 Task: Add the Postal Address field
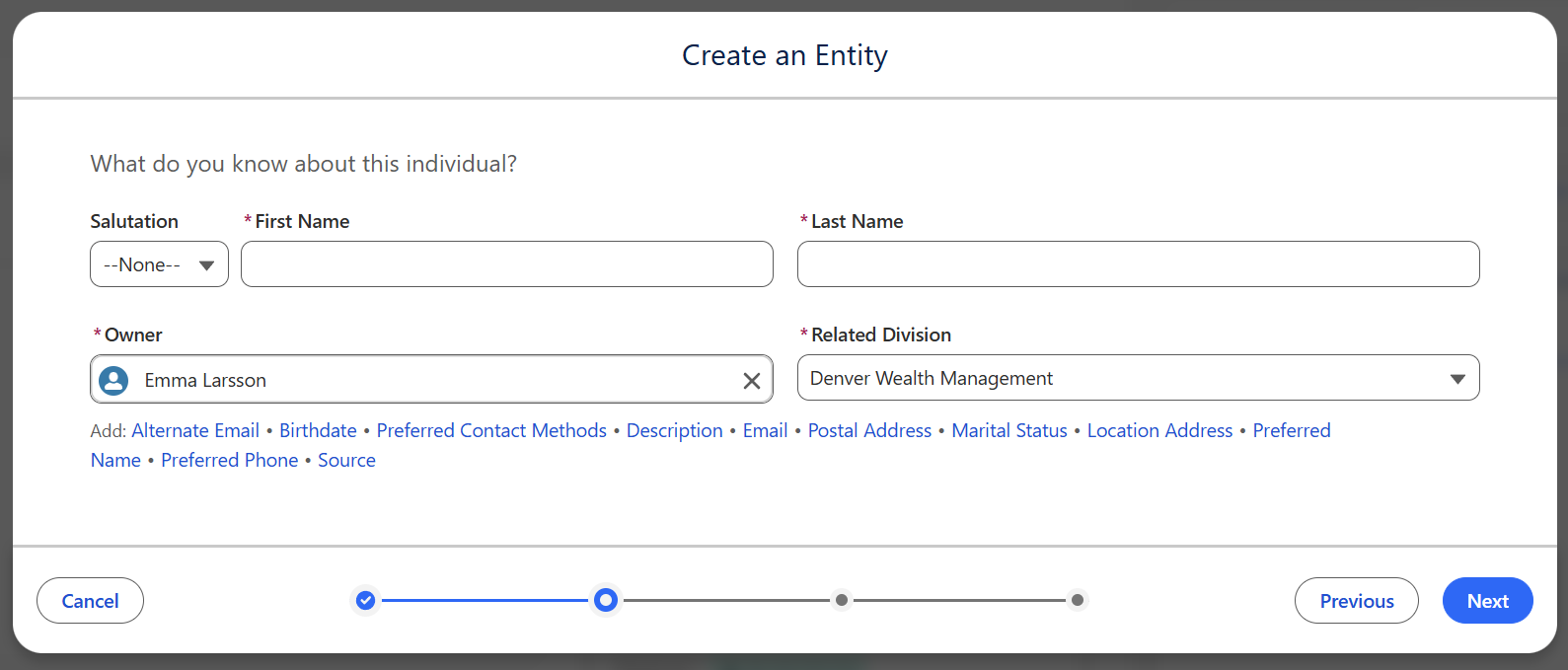tap(869, 430)
